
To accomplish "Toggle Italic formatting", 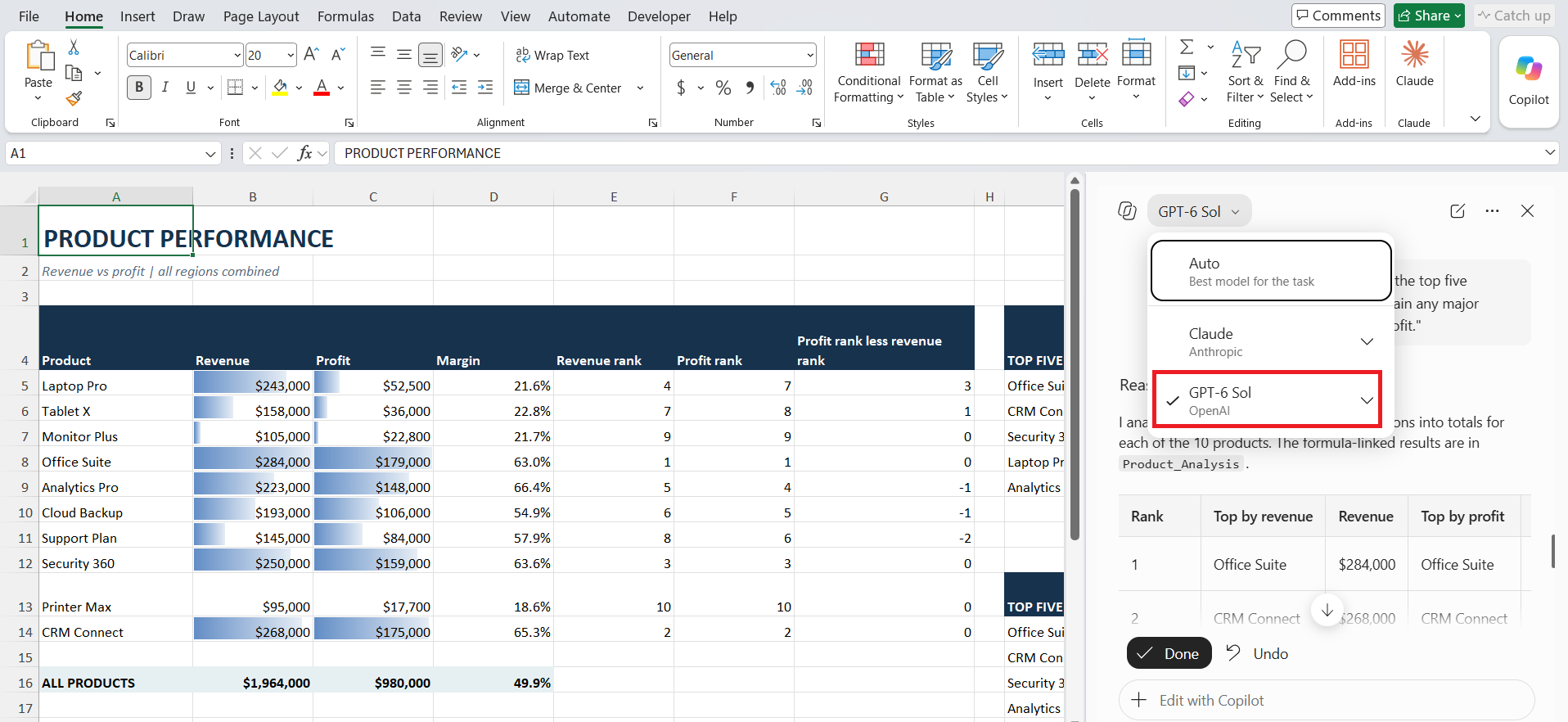I will [165, 87].
